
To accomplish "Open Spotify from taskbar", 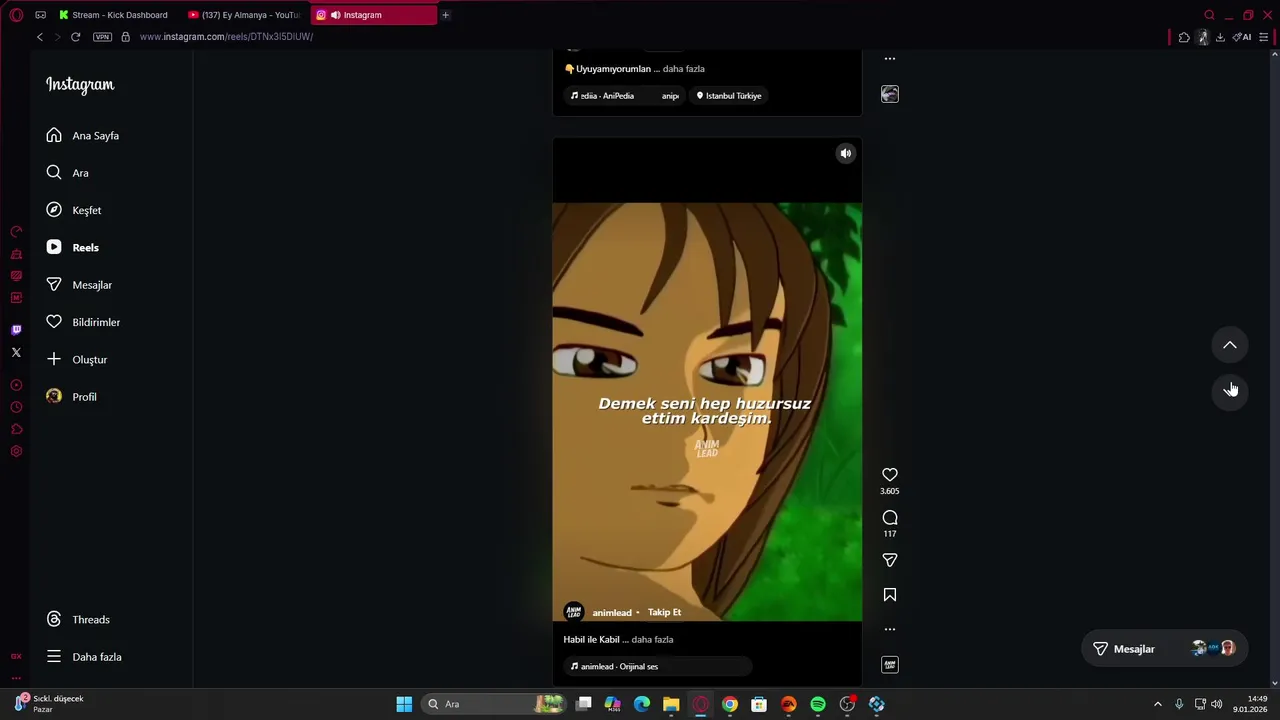I will pyautogui.click(x=818, y=704).
